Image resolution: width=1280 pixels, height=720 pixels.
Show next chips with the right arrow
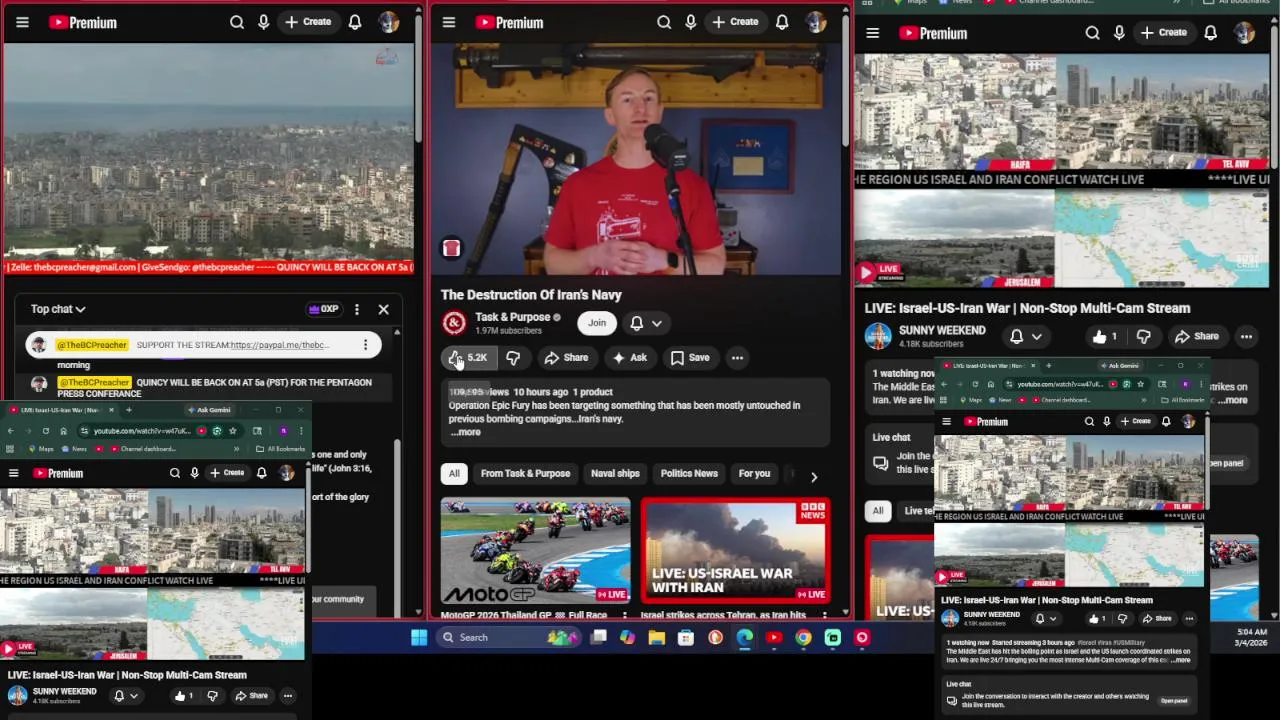pos(813,477)
